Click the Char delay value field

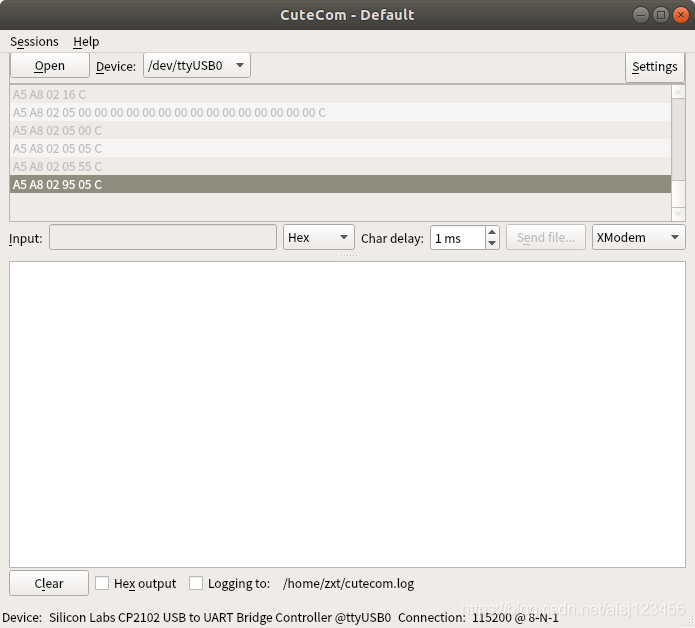[458, 238]
